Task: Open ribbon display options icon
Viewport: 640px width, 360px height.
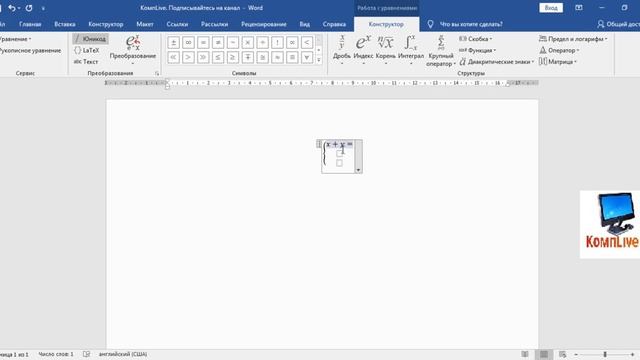Action: pos(579,8)
